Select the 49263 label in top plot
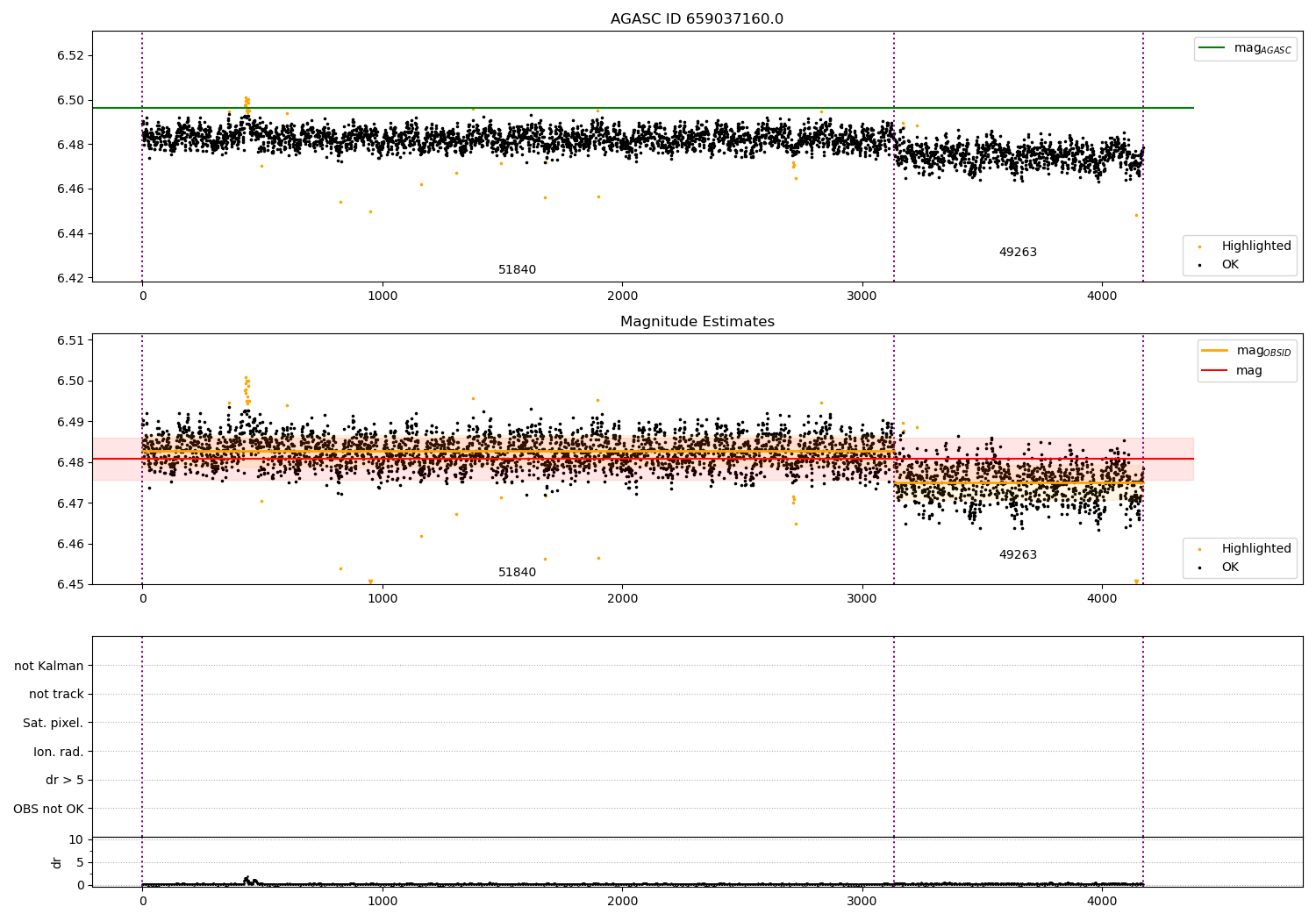Viewport: 1316px width, 921px height. 1018,253
